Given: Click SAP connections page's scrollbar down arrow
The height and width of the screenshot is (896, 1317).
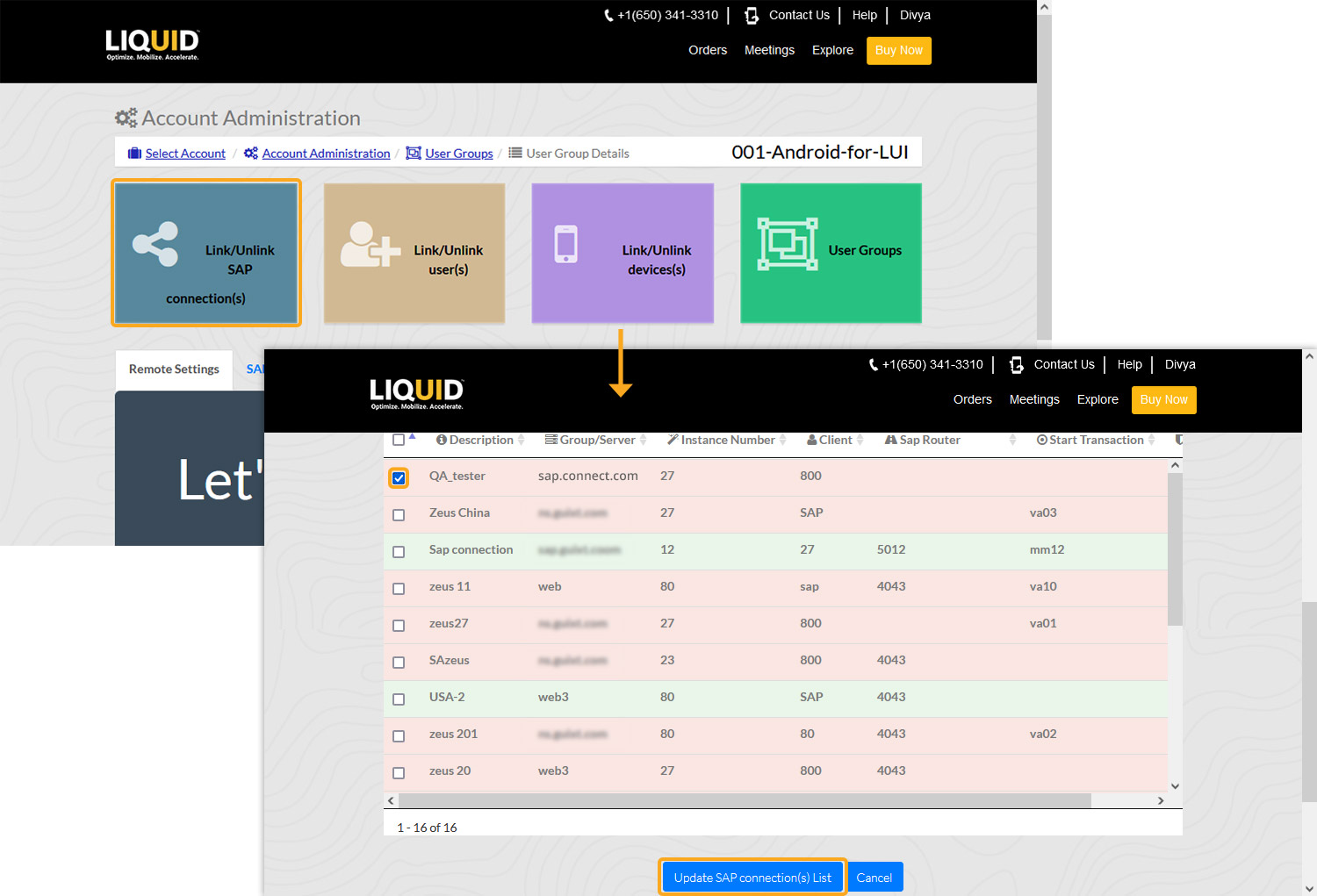Looking at the screenshot, I should 1309,888.
